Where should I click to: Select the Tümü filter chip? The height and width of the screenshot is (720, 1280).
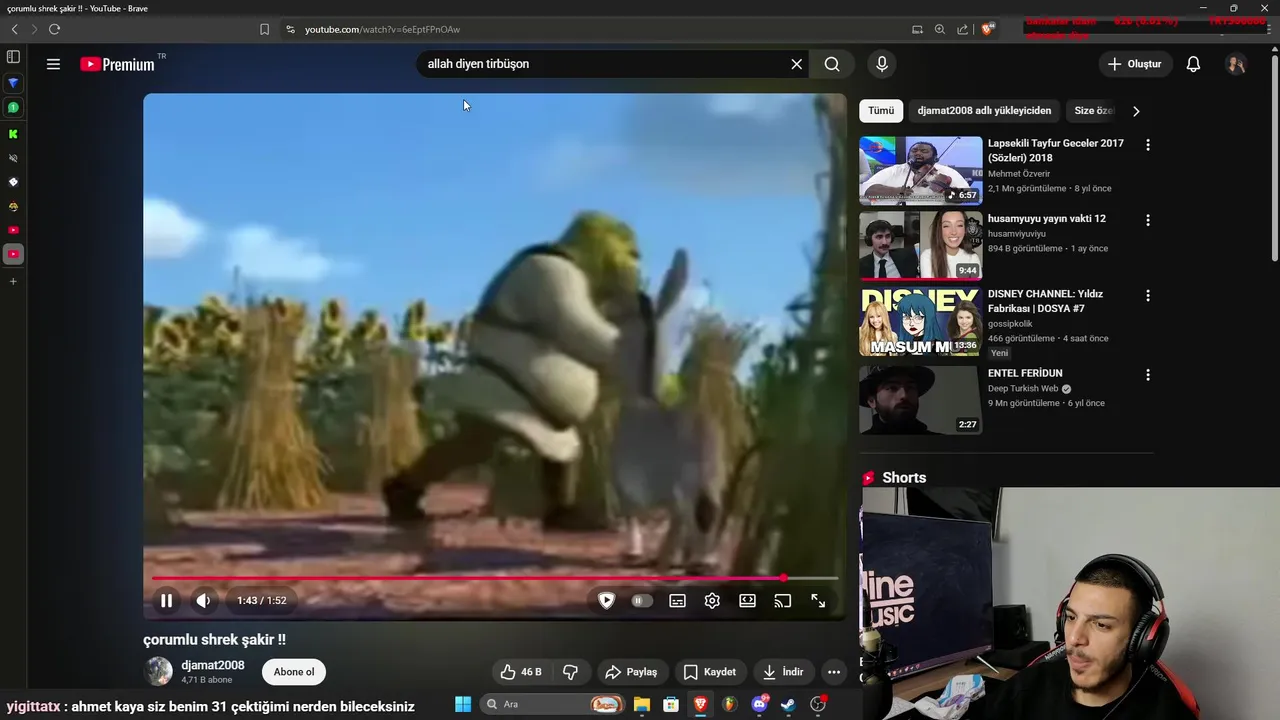[x=881, y=111]
